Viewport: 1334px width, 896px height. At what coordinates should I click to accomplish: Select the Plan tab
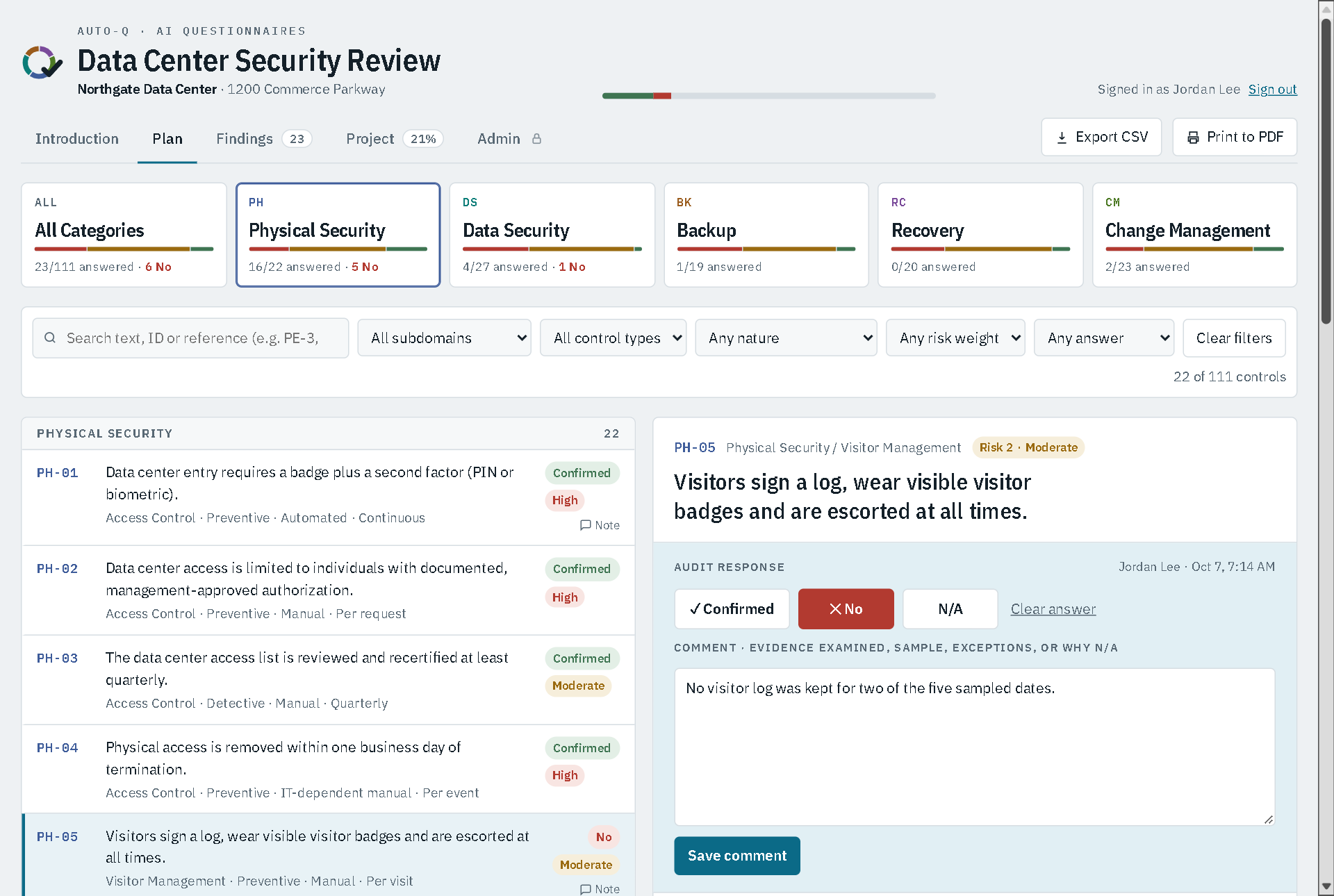click(x=167, y=139)
